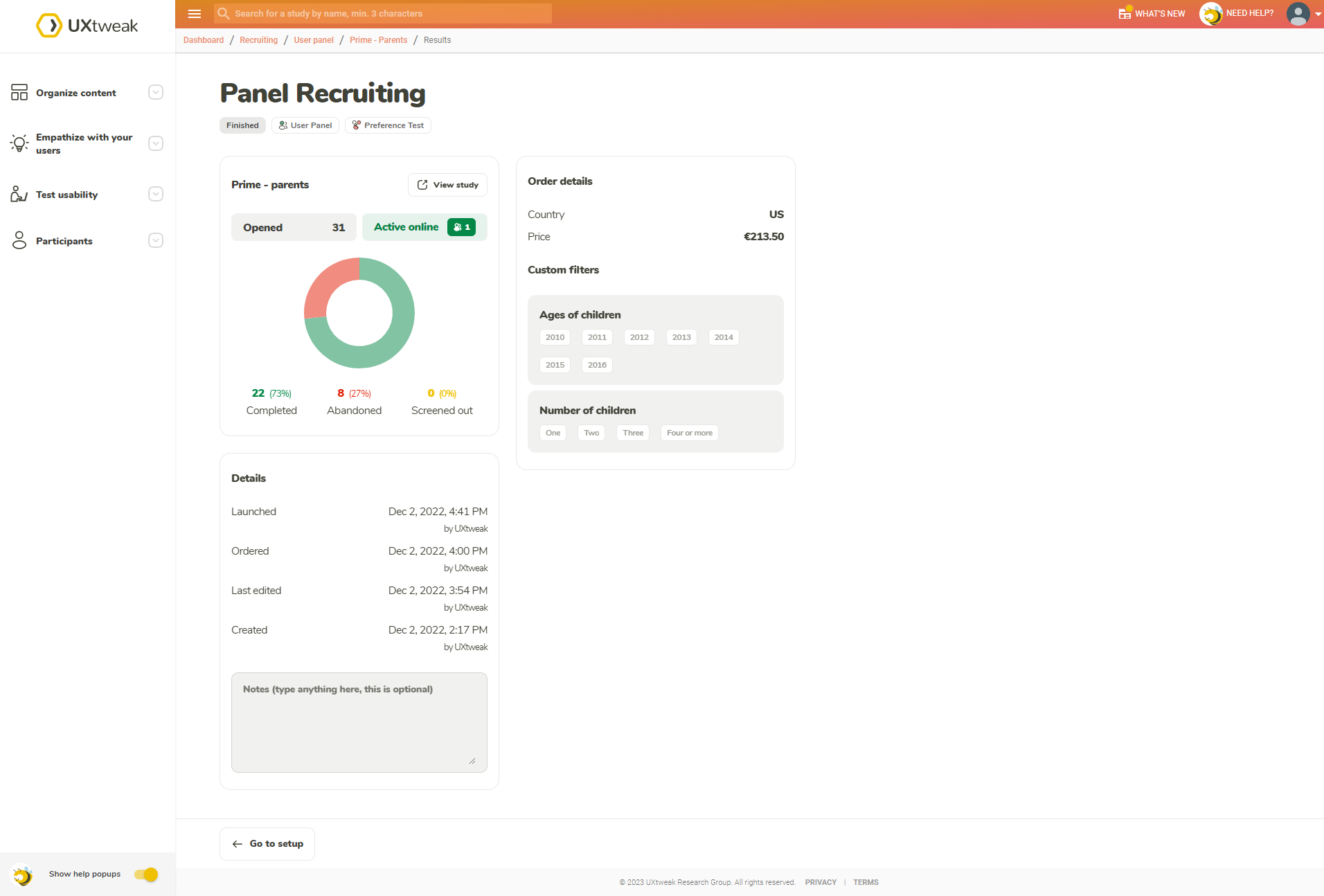Open the PRIVACY link
The image size is (1324, 896).
821,882
